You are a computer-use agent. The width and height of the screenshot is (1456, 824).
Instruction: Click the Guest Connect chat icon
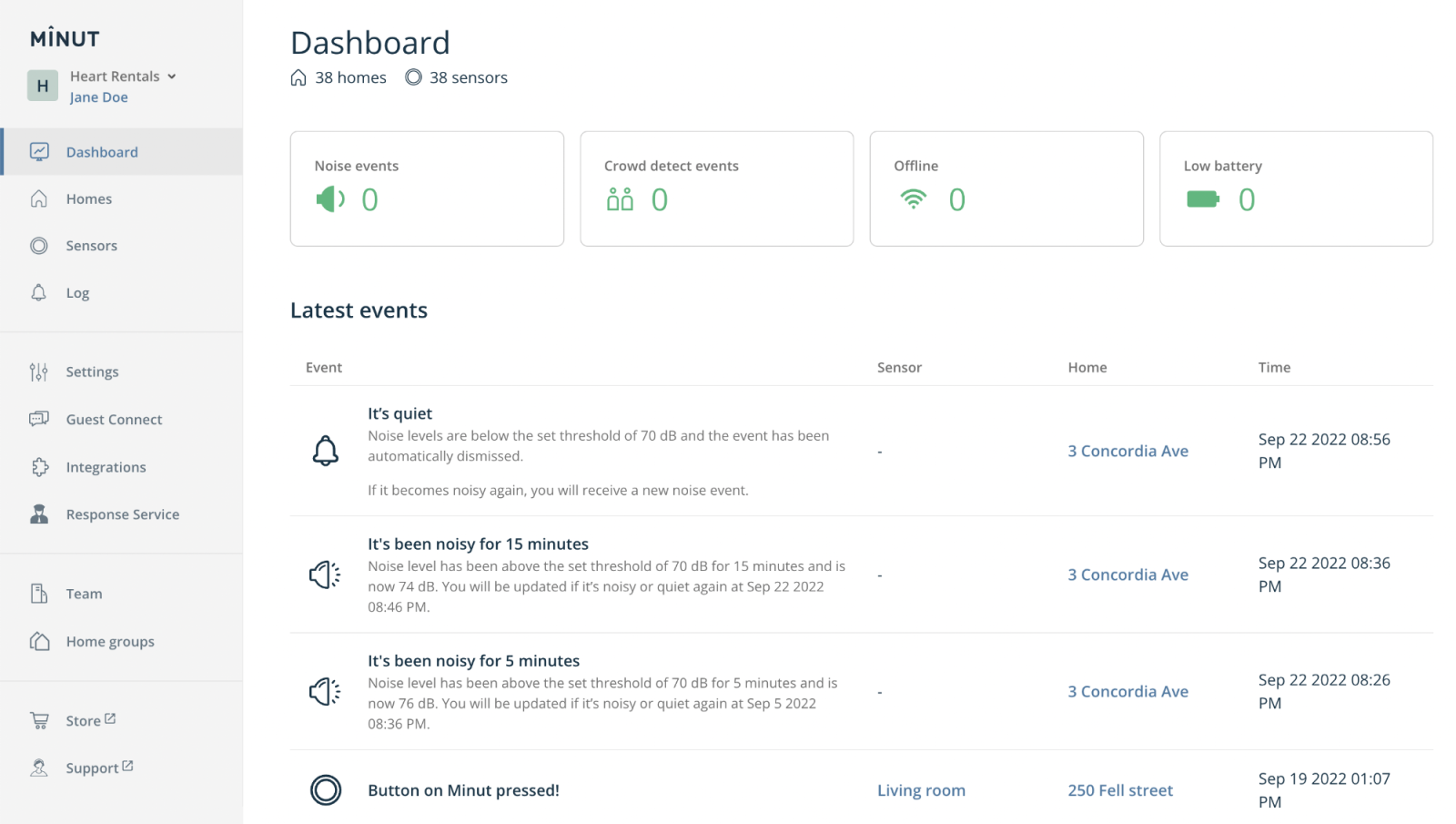pos(39,419)
